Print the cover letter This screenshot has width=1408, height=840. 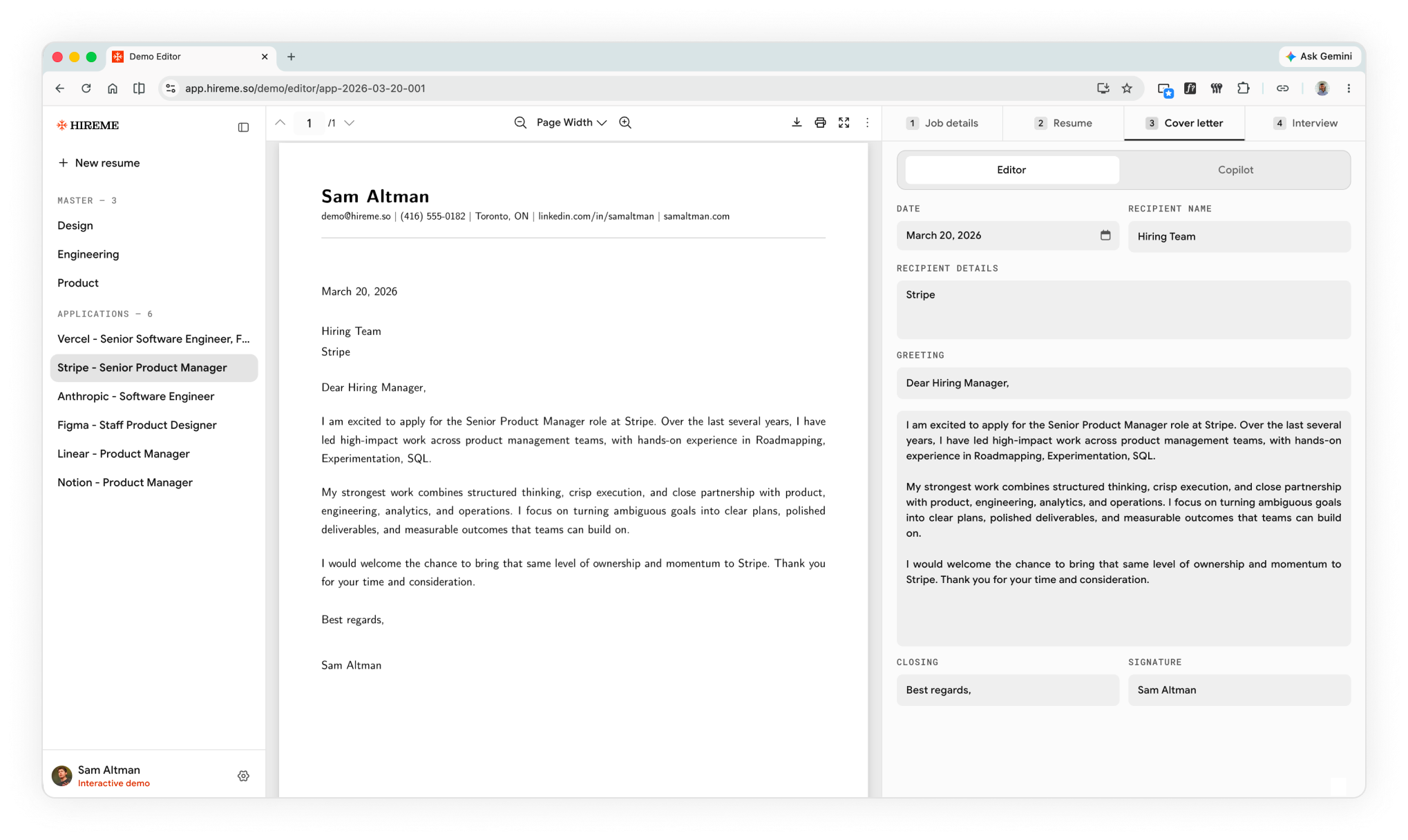(820, 122)
